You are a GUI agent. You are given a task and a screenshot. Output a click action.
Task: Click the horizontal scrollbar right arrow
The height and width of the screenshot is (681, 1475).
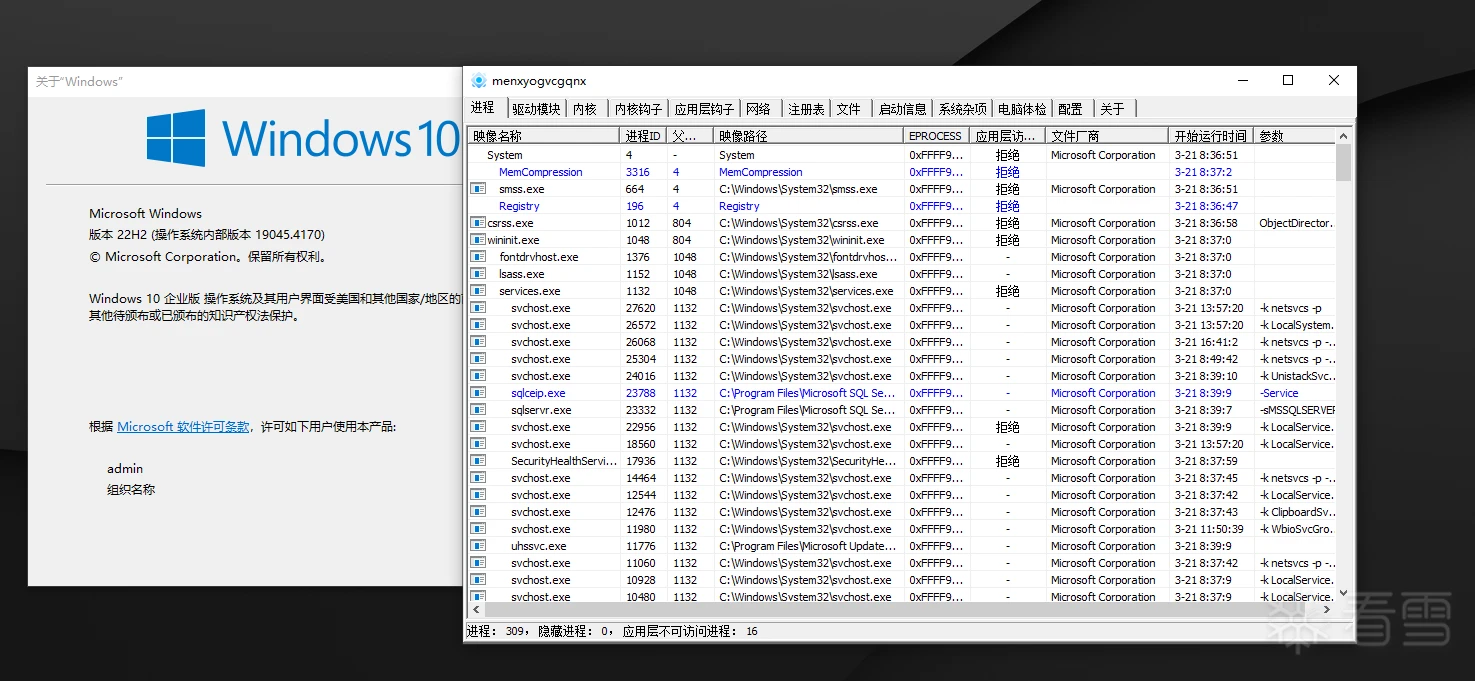coord(1327,609)
